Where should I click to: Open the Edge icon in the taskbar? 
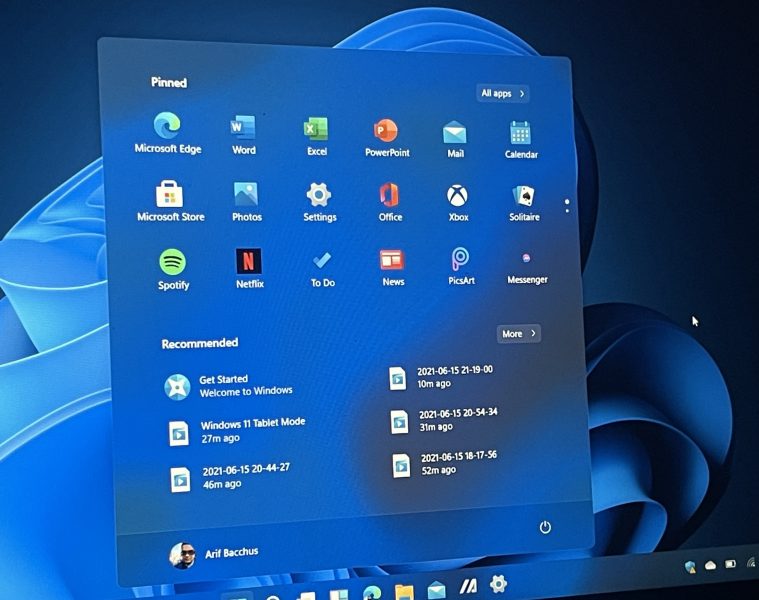pos(372,592)
